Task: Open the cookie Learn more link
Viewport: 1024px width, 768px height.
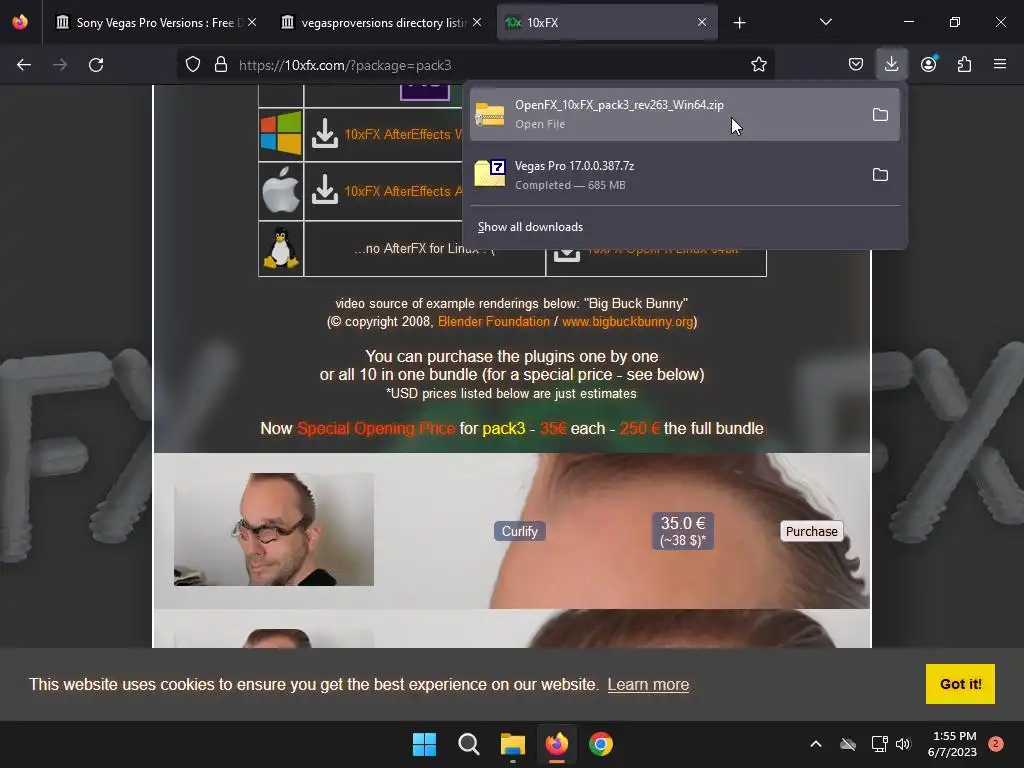Action: click(648, 684)
